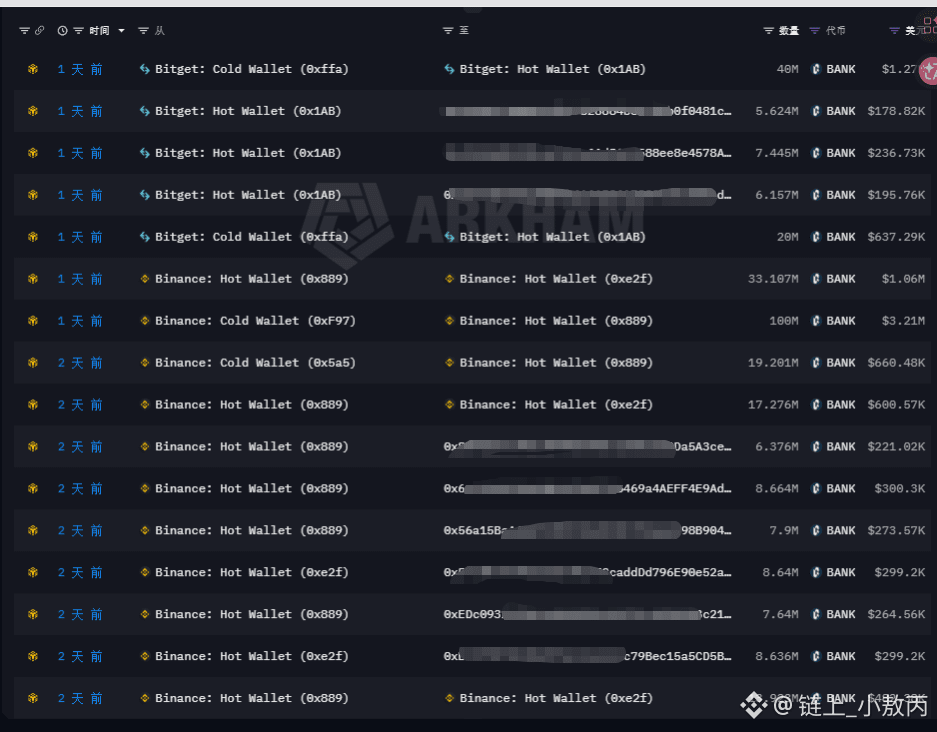Open the 代币 token column filter
The image size is (937, 732).
point(814,30)
